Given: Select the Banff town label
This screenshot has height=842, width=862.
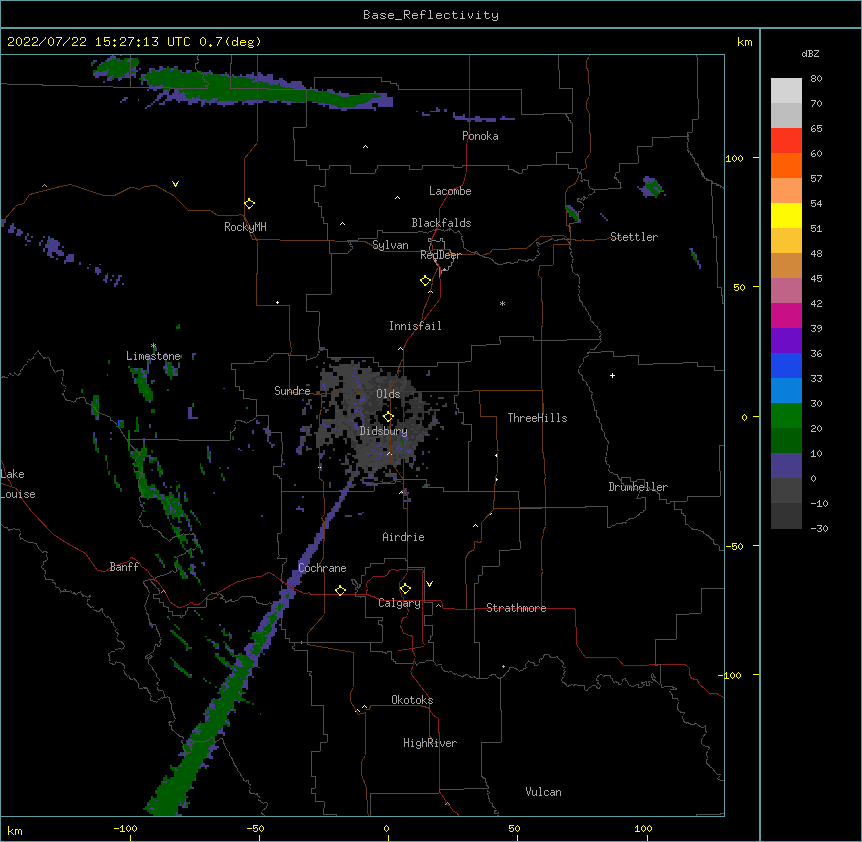Looking at the screenshot, I should 124,567.
